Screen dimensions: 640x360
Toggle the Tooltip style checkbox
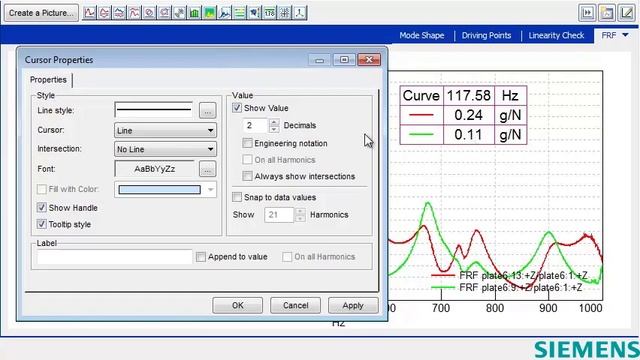coord(41,224)
